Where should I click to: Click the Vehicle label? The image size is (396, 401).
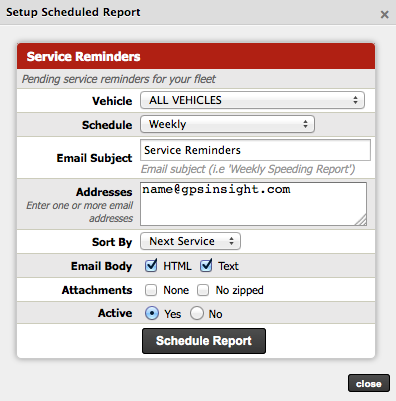click(112, 101)
